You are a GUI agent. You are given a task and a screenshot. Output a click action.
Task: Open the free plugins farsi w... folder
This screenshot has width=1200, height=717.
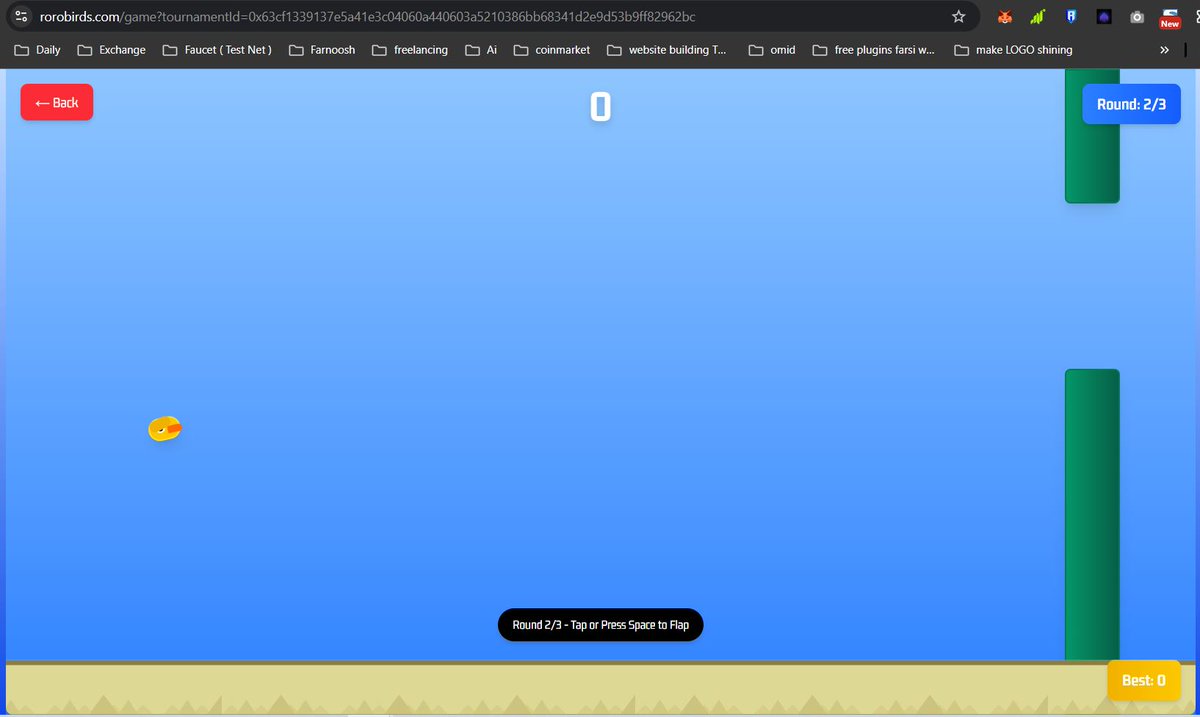click(874, 49)
